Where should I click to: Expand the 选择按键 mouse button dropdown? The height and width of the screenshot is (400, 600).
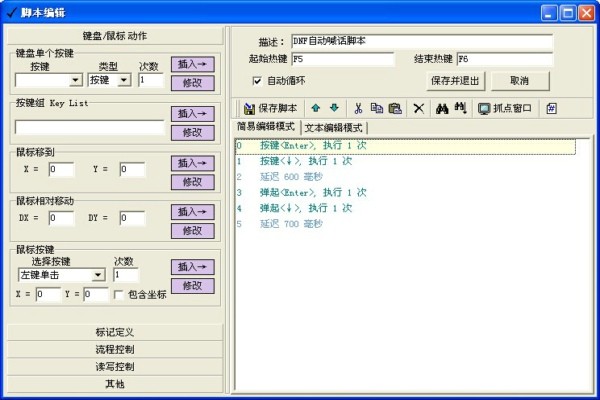pos(98,275)
